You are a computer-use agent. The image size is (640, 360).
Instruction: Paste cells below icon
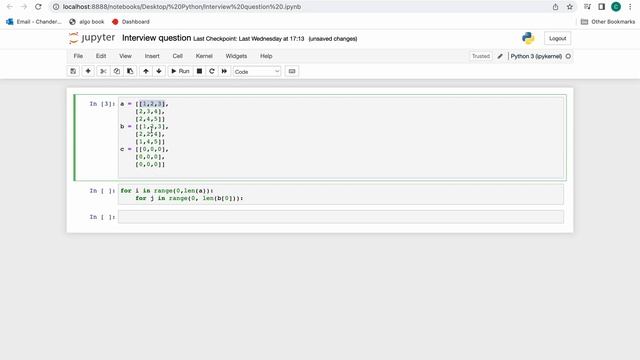click(x=130, y=71)
